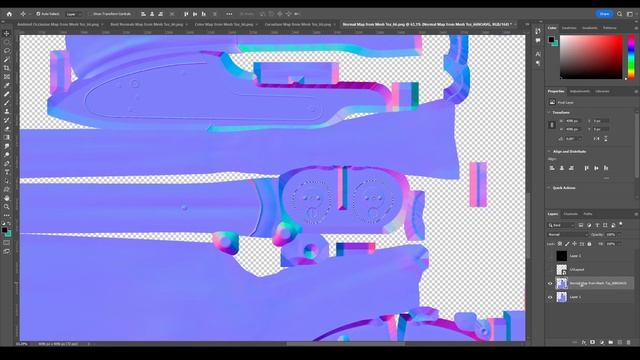Open the Fill slider arrow
The width and height of the screenshot is (640, 360).
click(x=620, y=244)
